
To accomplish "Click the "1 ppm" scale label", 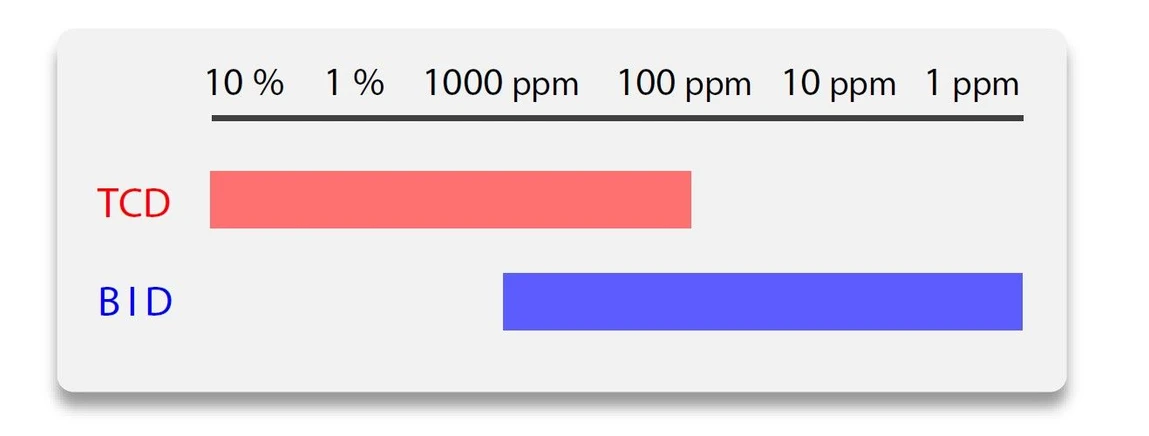I will click(971, 84).
